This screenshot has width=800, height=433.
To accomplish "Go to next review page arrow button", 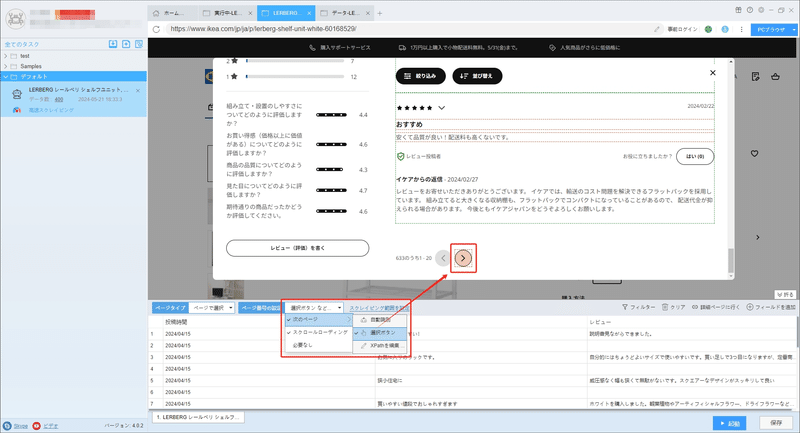I will click(x=463, y=258).
